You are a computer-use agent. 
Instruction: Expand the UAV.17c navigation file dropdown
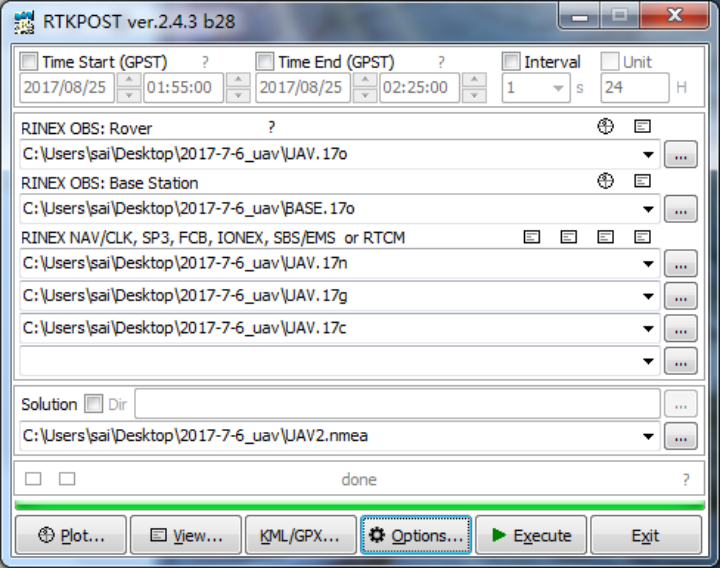point(648,329)
